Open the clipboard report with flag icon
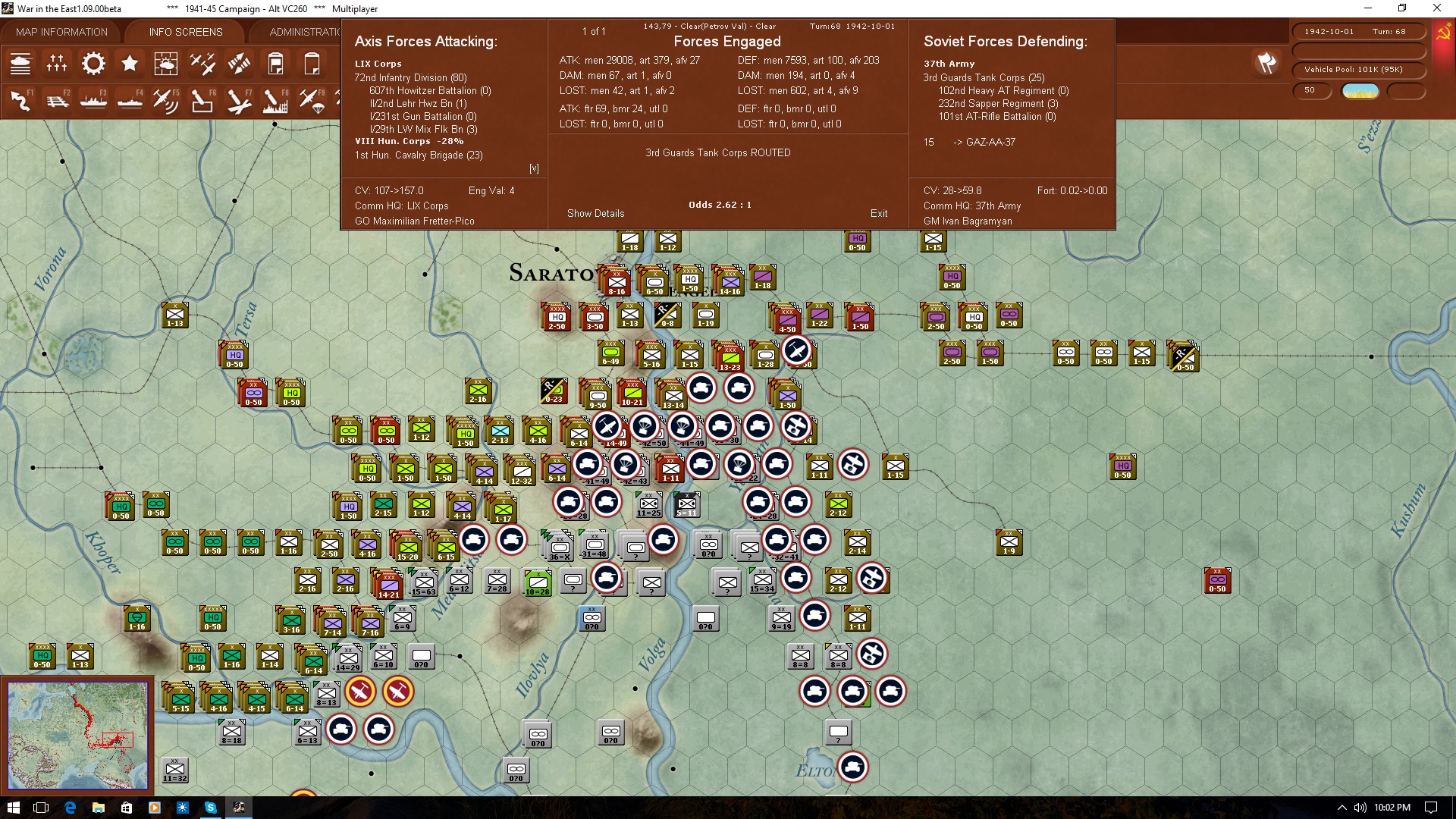The height and width of the screenshot is (819, 1456). tap(275, 64)
